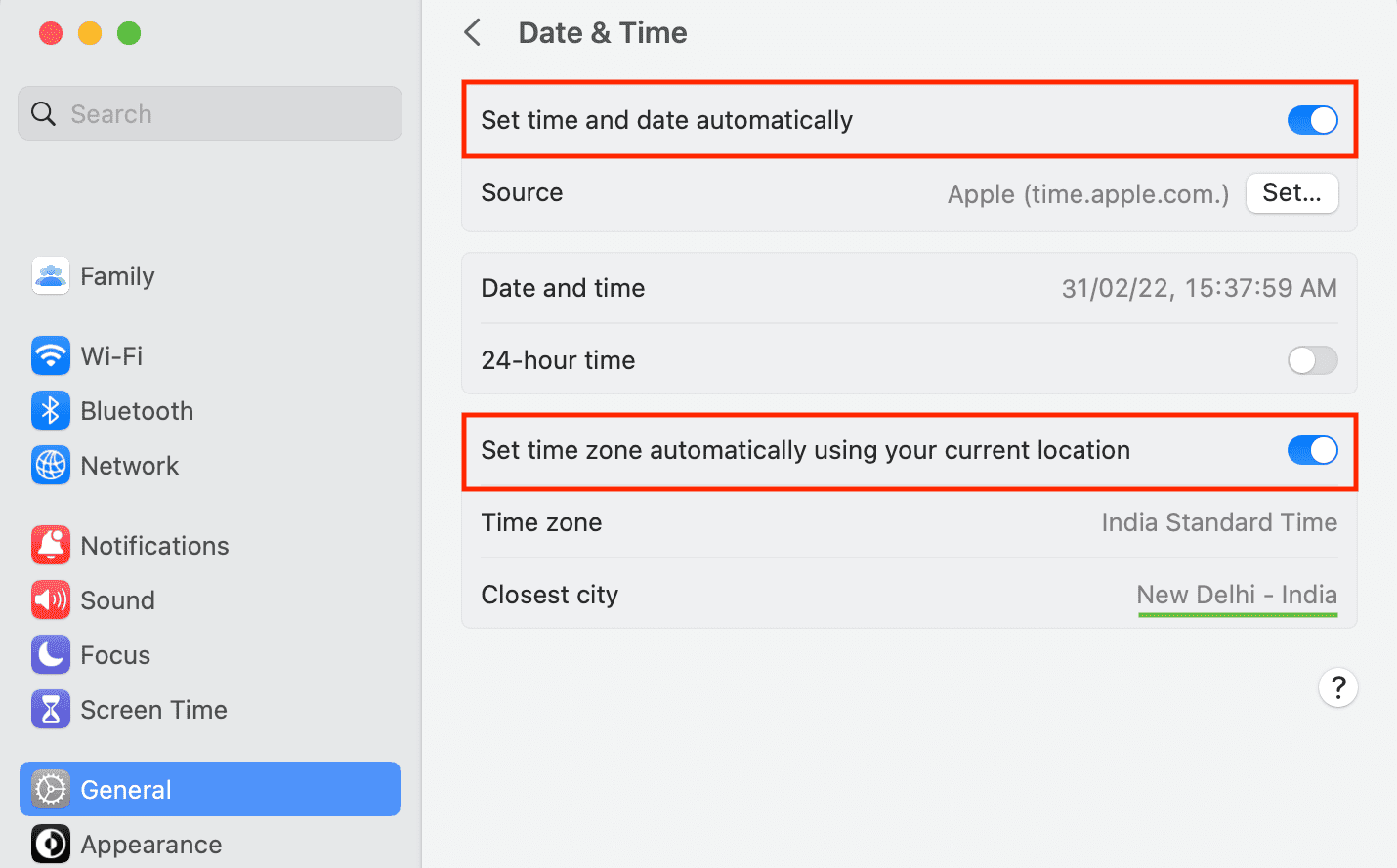The image size is (1397, 868).
Task: Disable Set time zone automatically using location
Action: [x=1312, y=450]
